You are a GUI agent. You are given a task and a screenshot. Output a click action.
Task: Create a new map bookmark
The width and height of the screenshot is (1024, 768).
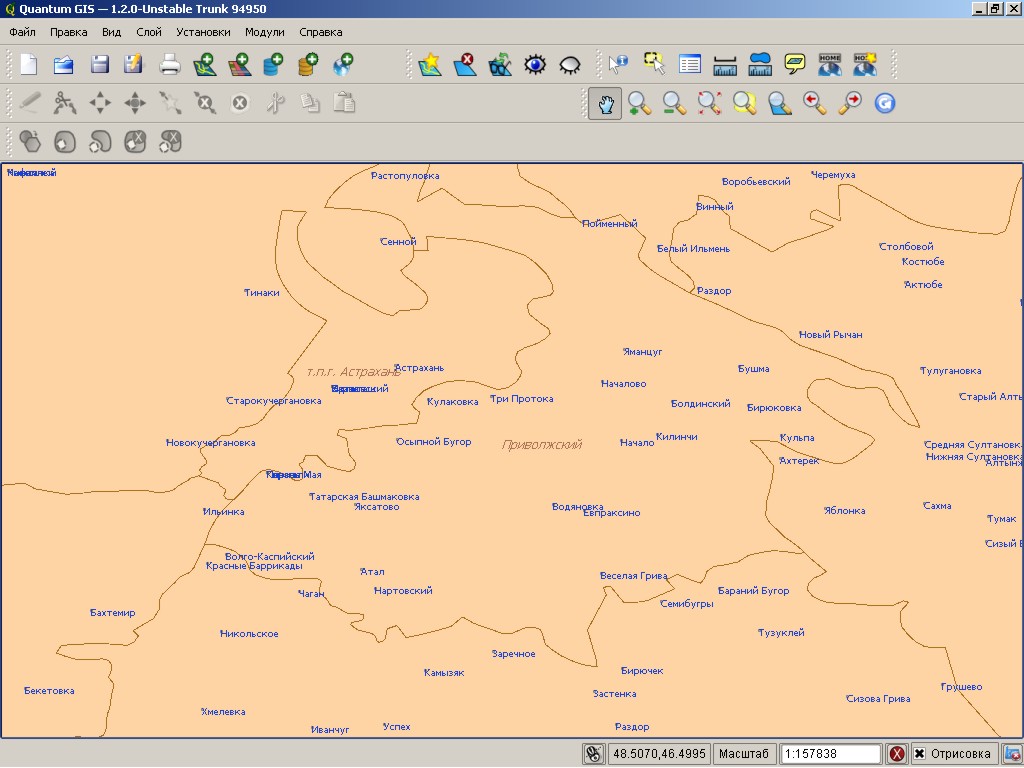[864, 64]
